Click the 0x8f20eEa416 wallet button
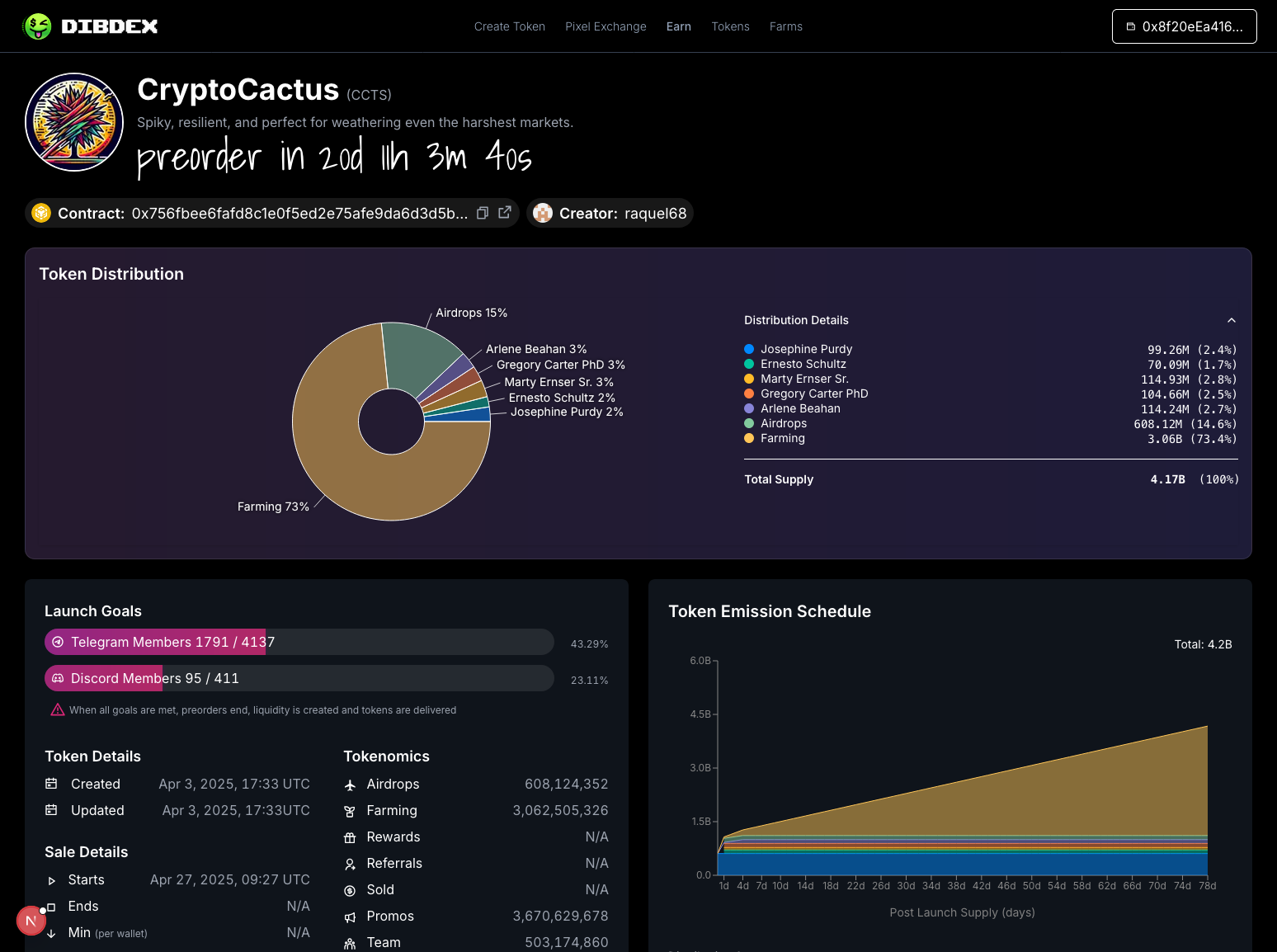The image size is (1277, 952). click(1184, 26)
